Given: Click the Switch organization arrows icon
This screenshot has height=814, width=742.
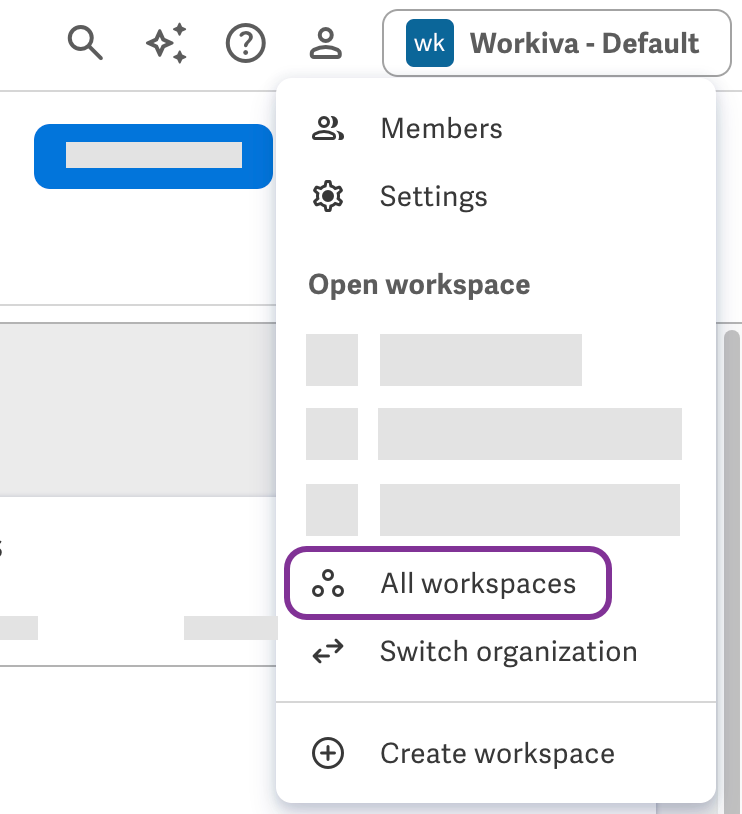Looking at the screenshot, I should pyautogui.click(x=328, y=652).
